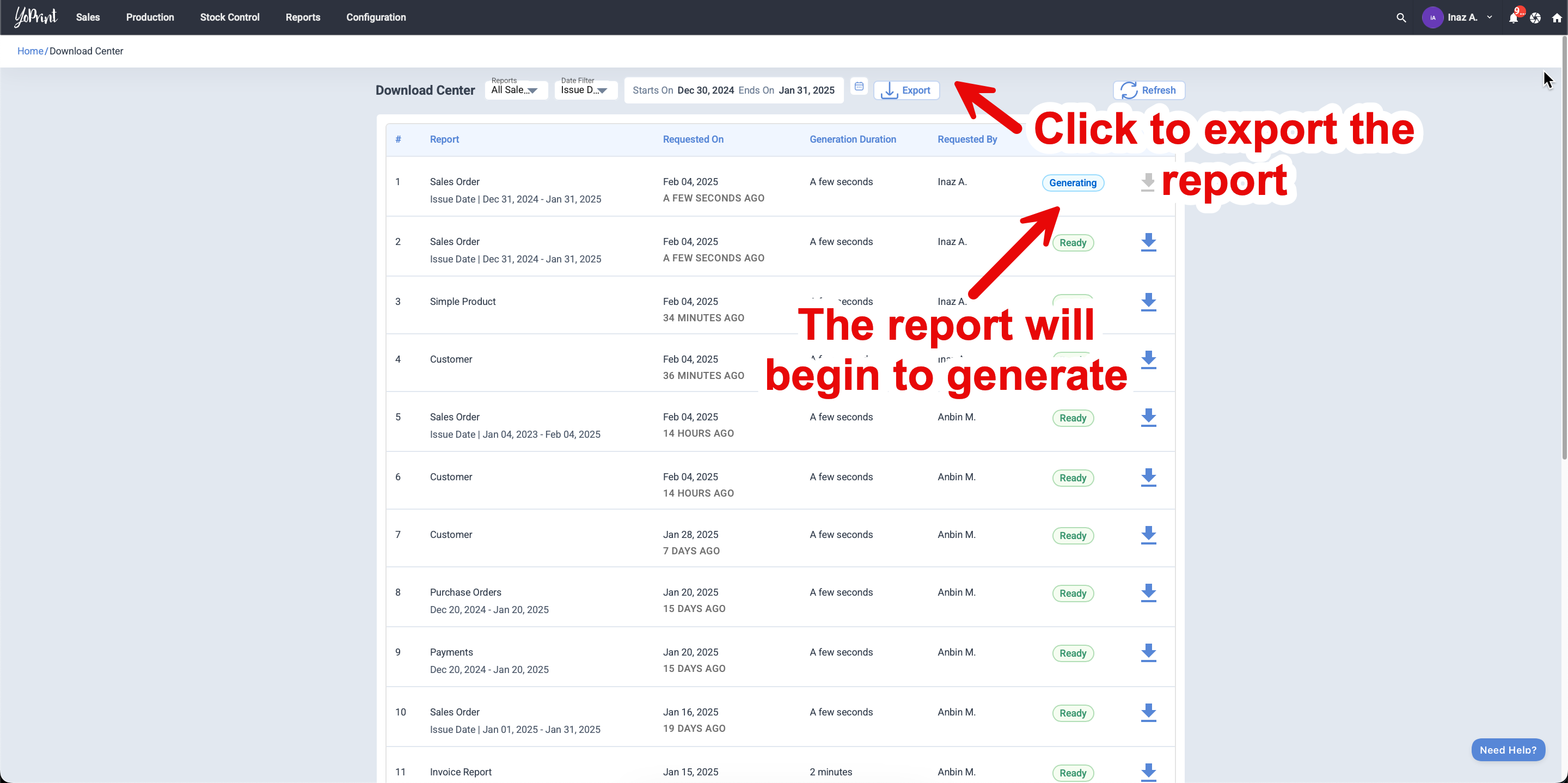The width and height of the screenshot is (1568, 783).
Task: Open the Production menu
Action: 150,17
